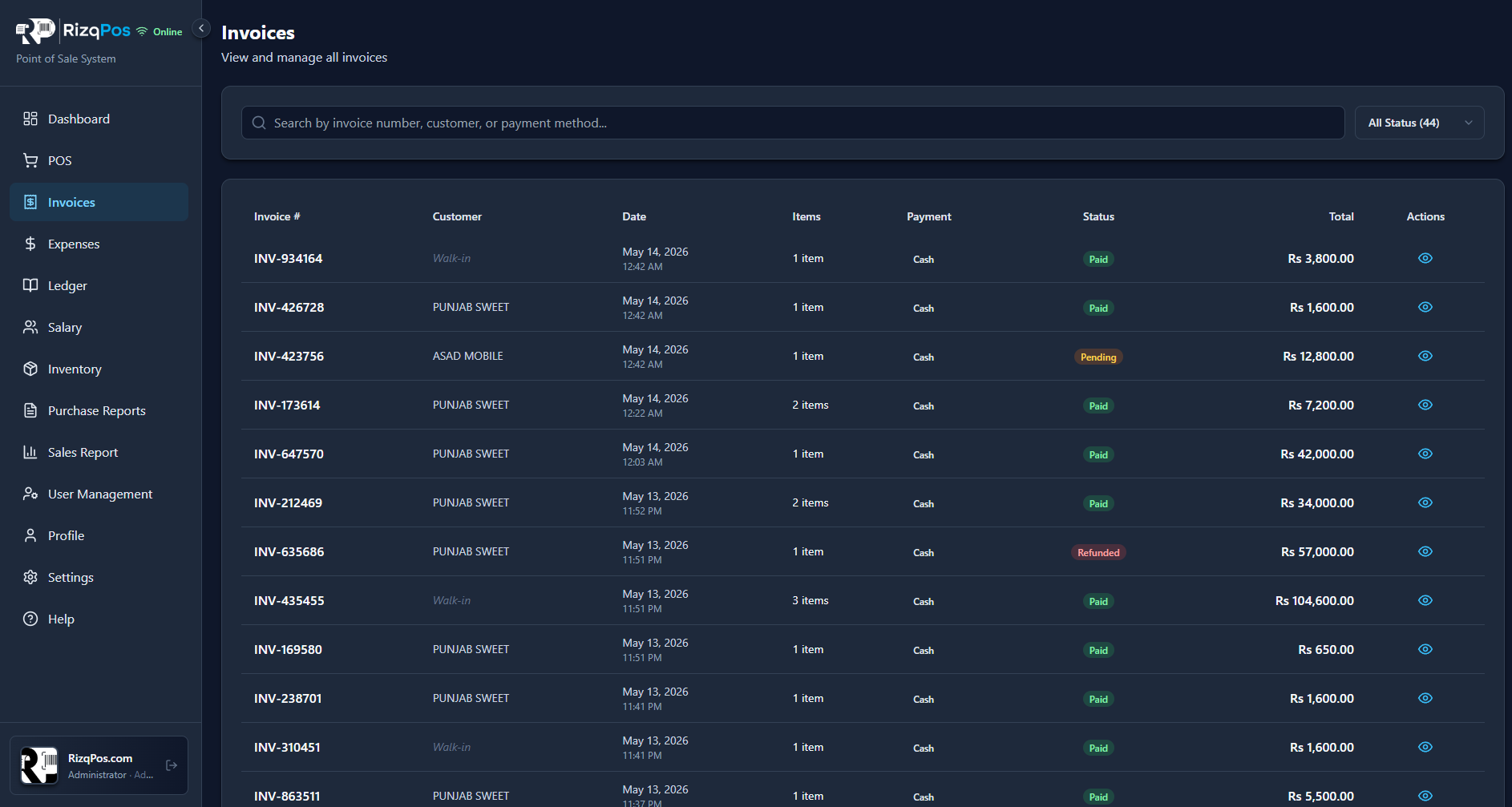Viewport: 1512px width, 807px height.
Task: View invoice INV-426728 via eye icon
Action: pos(1425,307)
